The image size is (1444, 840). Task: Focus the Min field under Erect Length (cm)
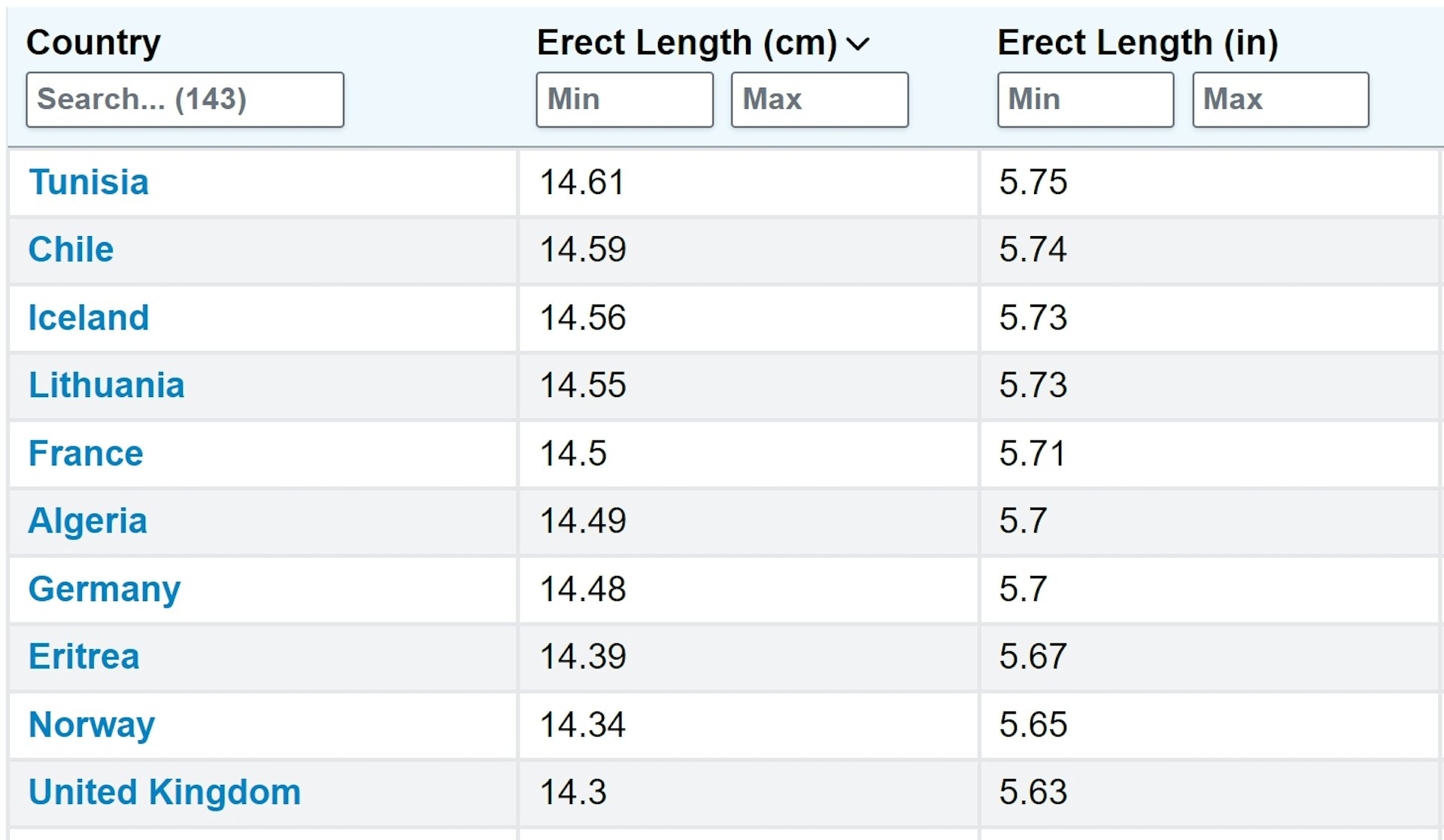[x=625, y=99]
